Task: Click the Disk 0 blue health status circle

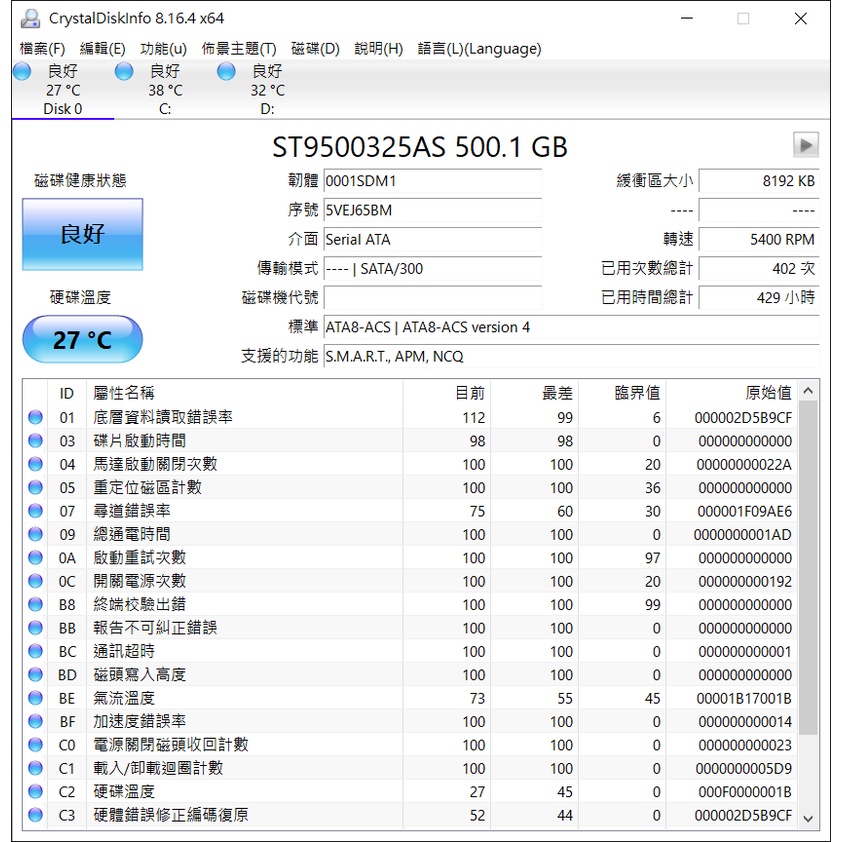Action: click(x=21, y=71)
